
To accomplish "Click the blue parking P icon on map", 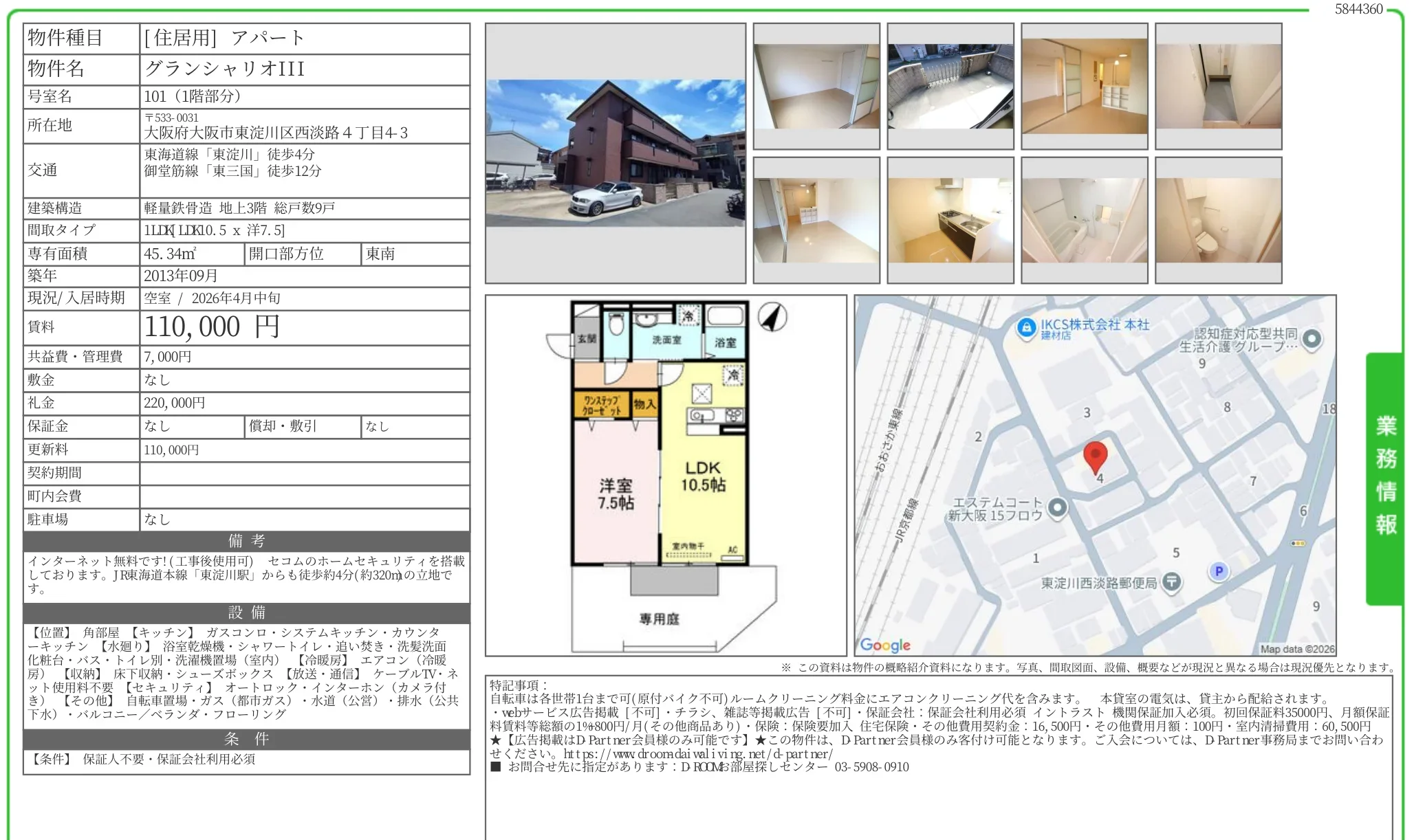I will [1219, 571].
